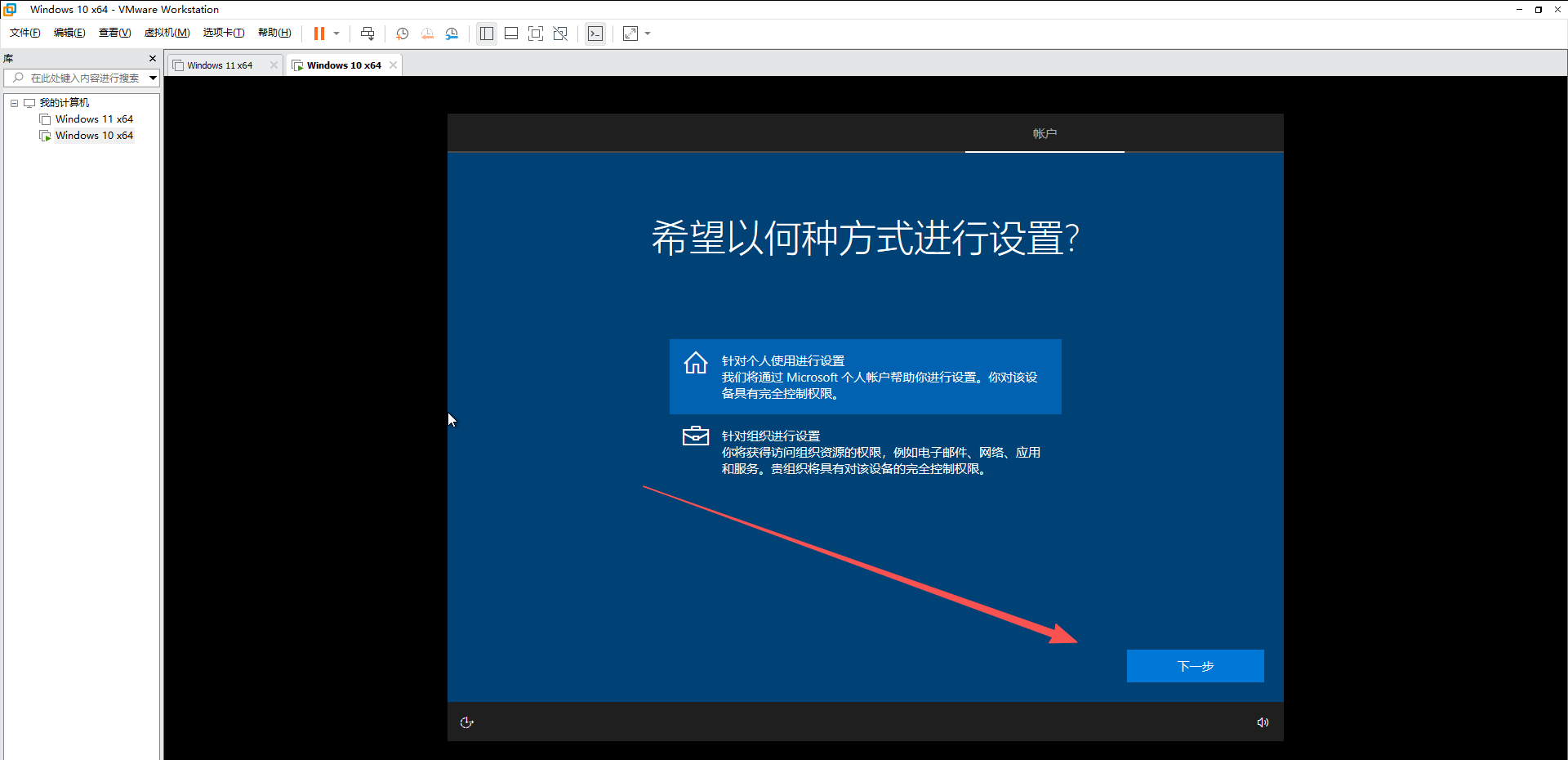Click the VMware Workstation app icon
Viewport: 1568px width, 760px height.
click(x=11, y=9)
